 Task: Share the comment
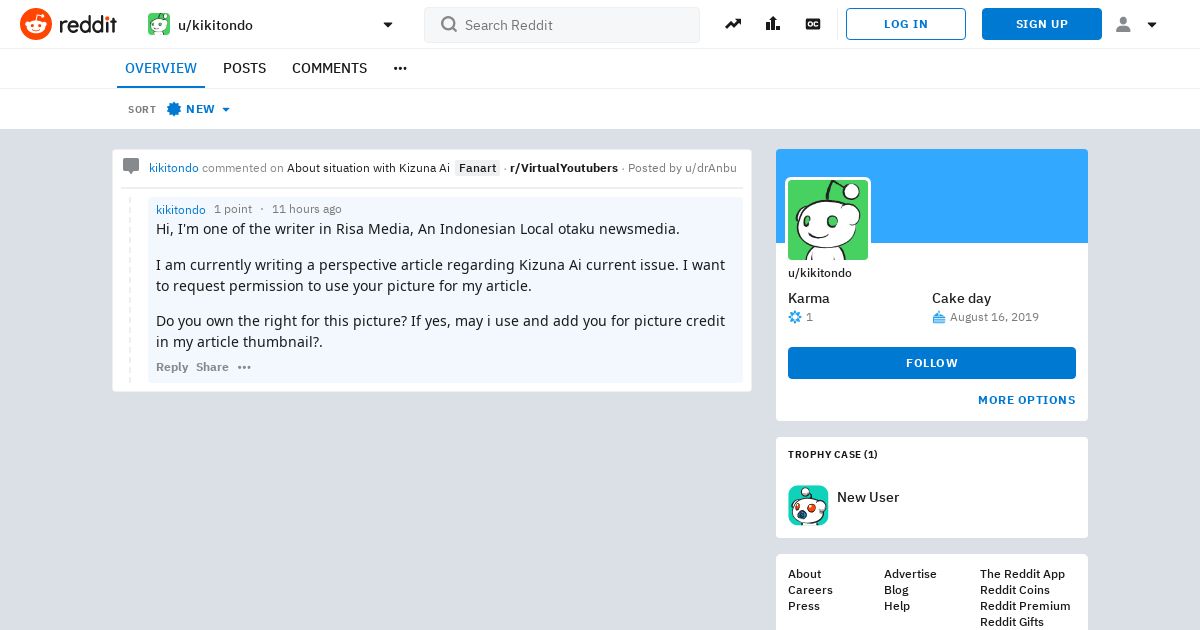[x=212, y=367]
